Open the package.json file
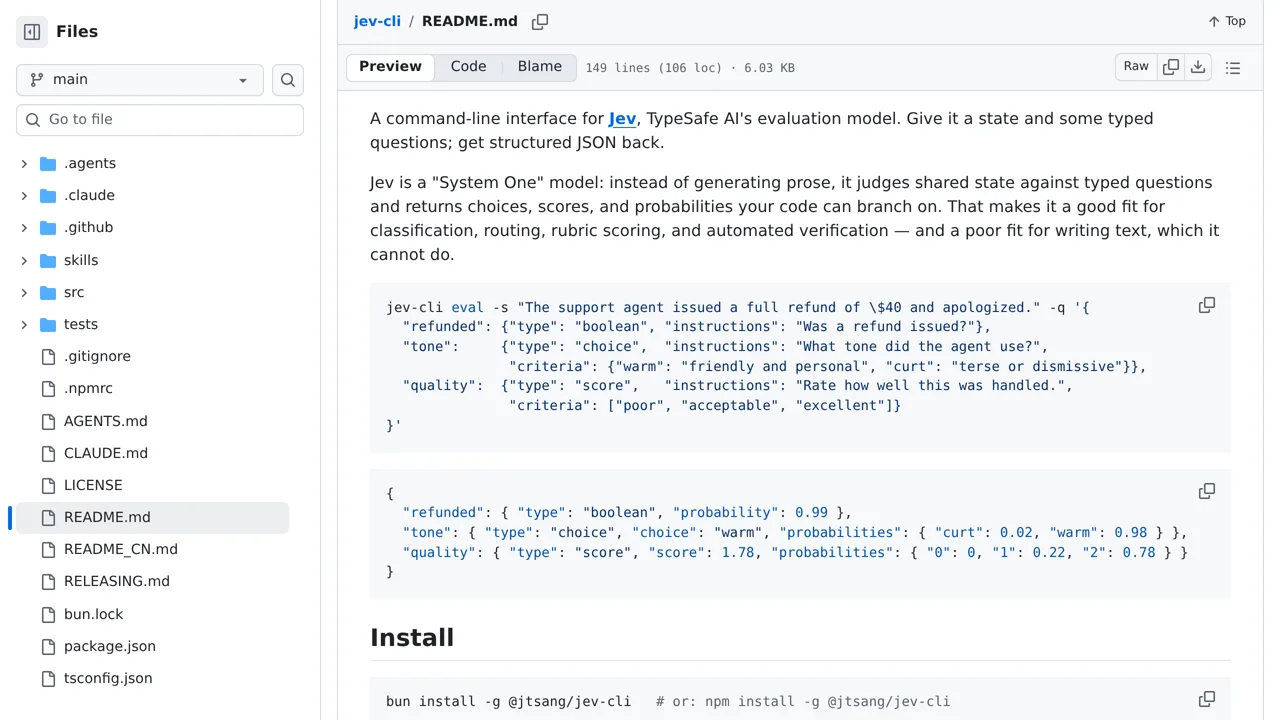The image size is (1280, 720). tap(110, 646)
